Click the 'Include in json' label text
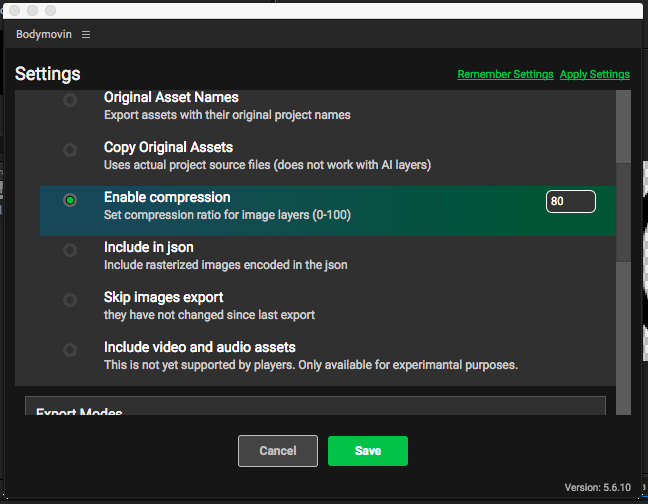Screen dimensions: 648x504 [x=149, y=247]
